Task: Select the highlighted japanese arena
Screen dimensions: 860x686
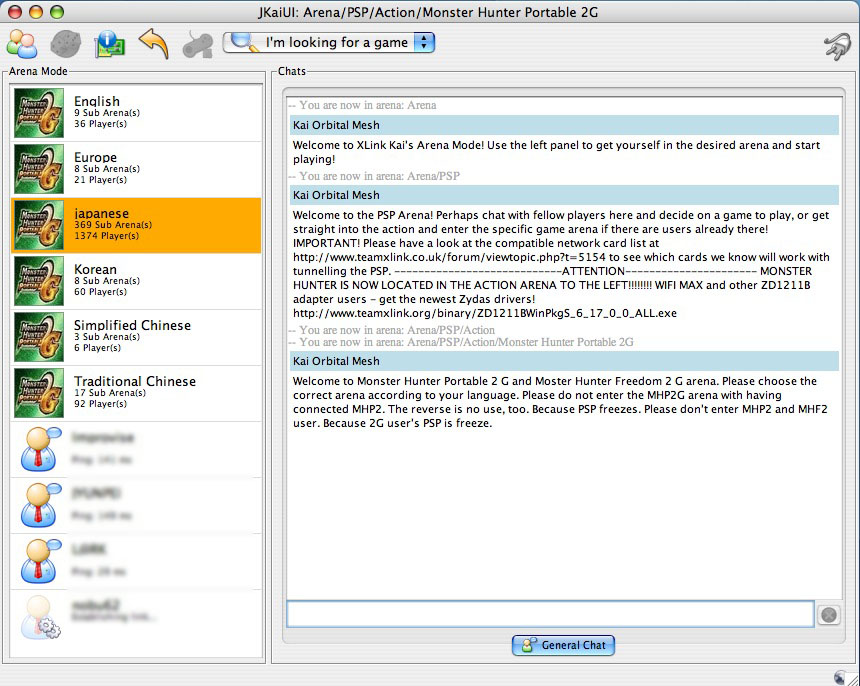Action: point(136,225)
